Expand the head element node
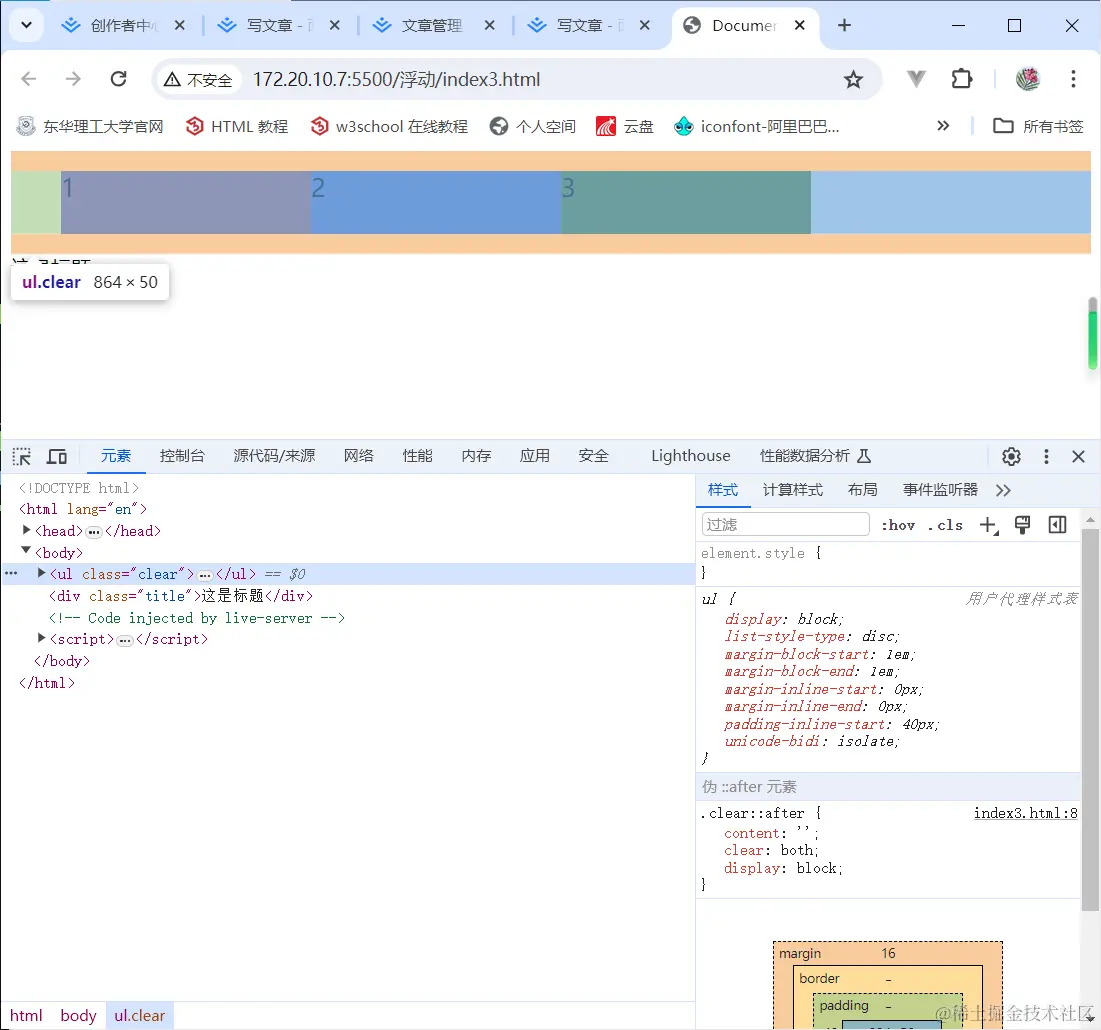The image size is (1101, 1030). 27,530
